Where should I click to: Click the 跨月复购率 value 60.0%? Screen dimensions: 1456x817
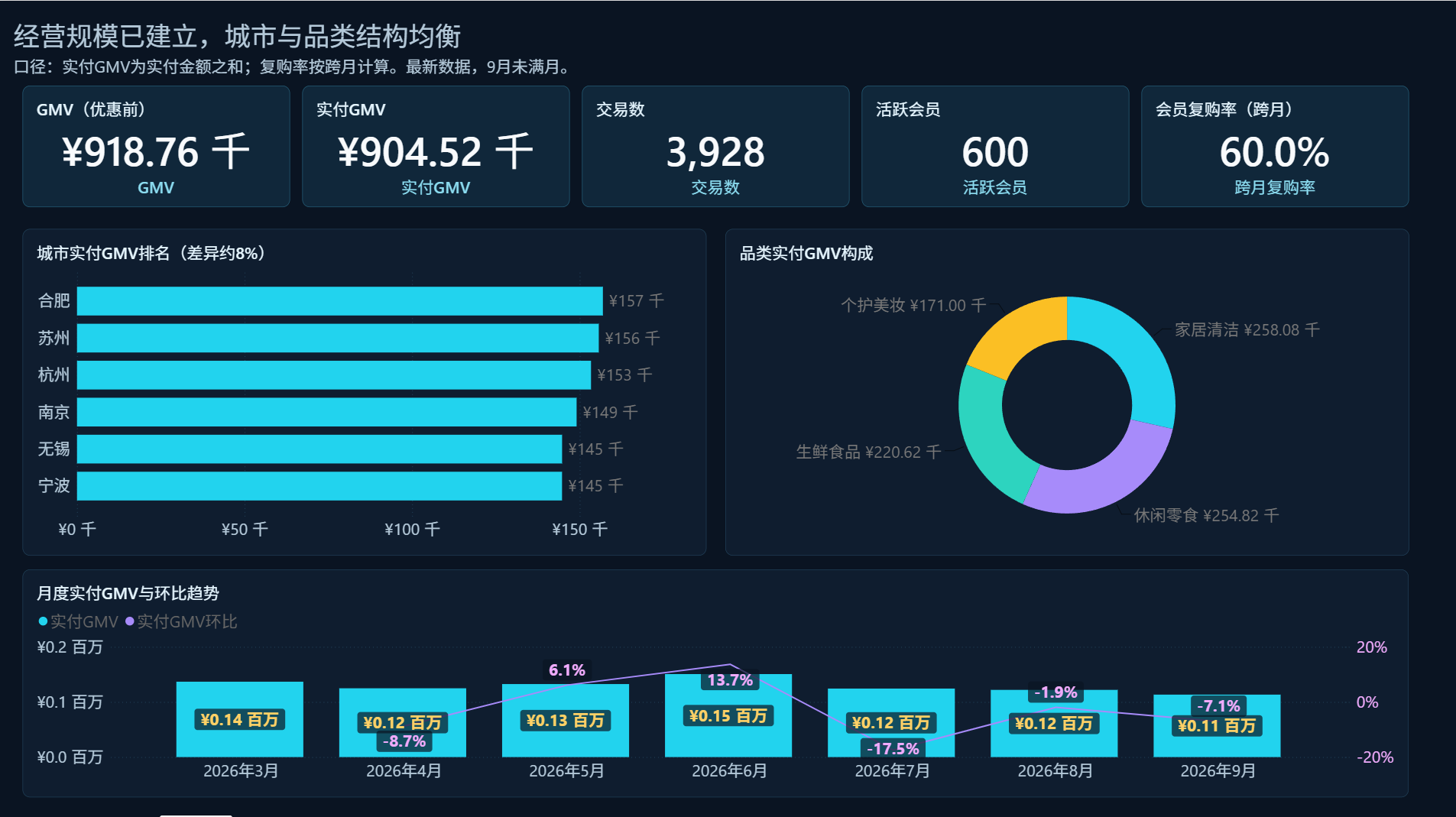click(x=1275, y=151)
